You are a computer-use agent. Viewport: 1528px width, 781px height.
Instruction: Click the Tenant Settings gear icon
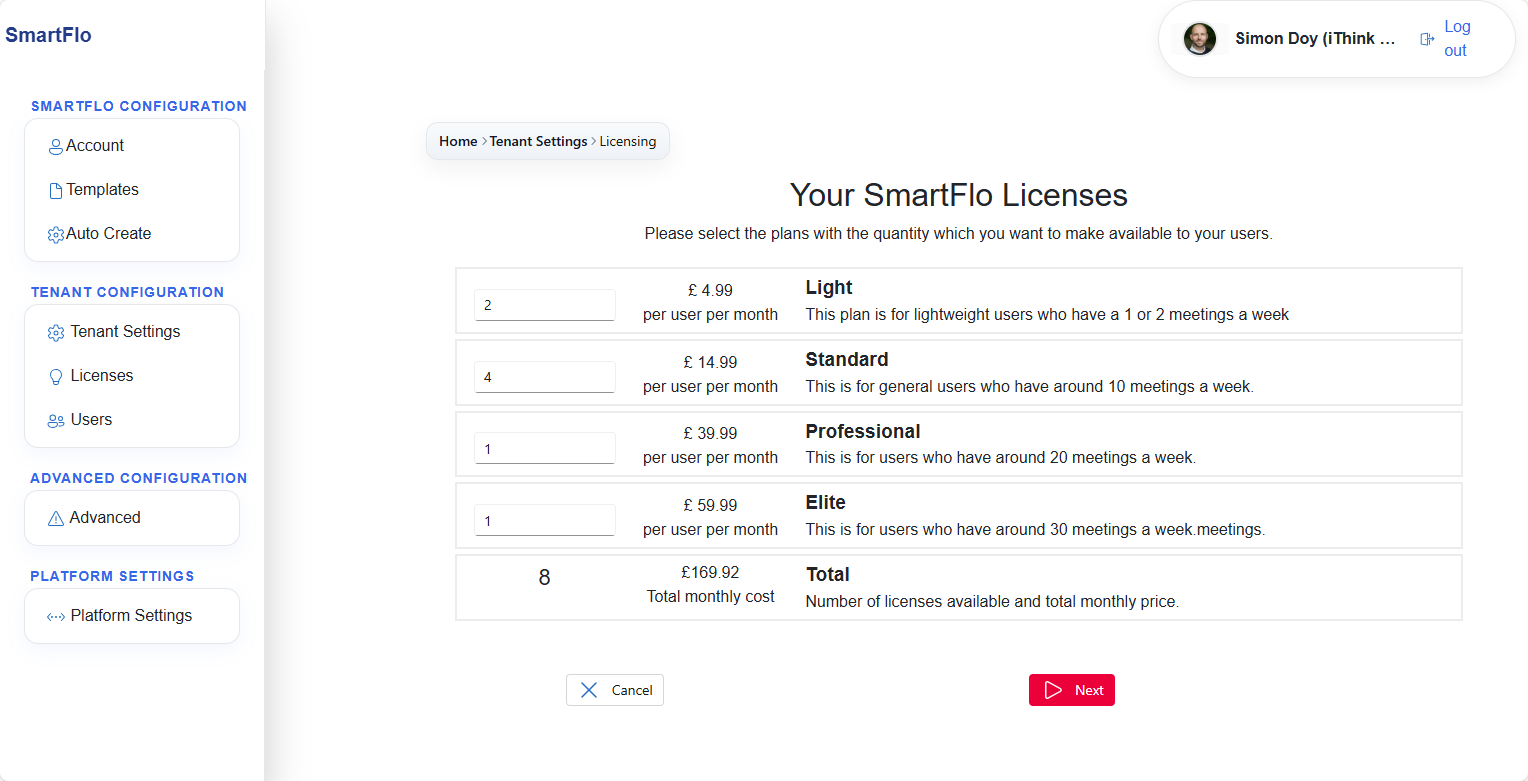pyautogui.click(x=56, y=333)
